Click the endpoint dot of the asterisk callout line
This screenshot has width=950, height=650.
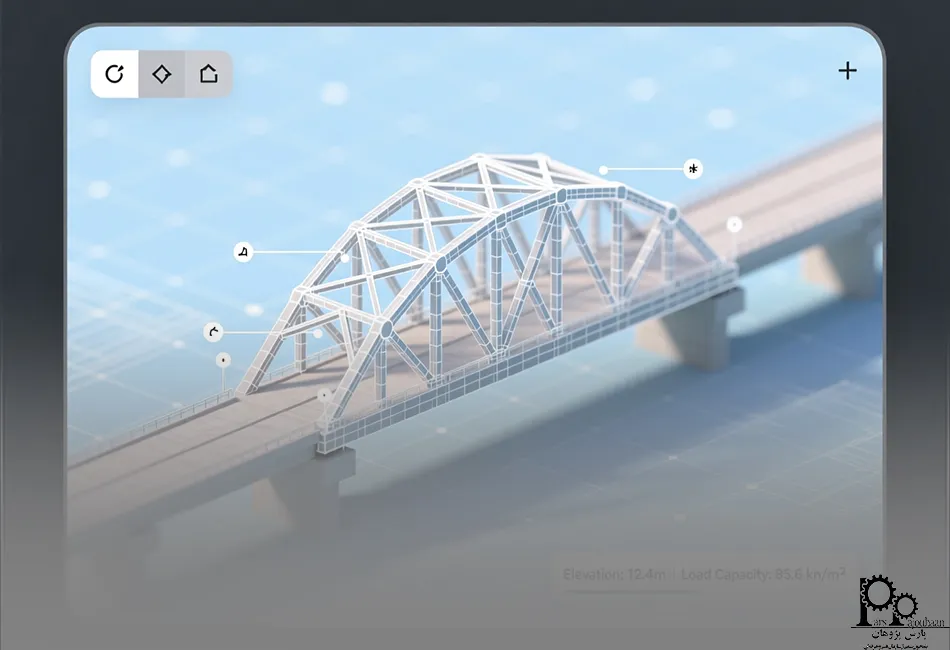604,170
